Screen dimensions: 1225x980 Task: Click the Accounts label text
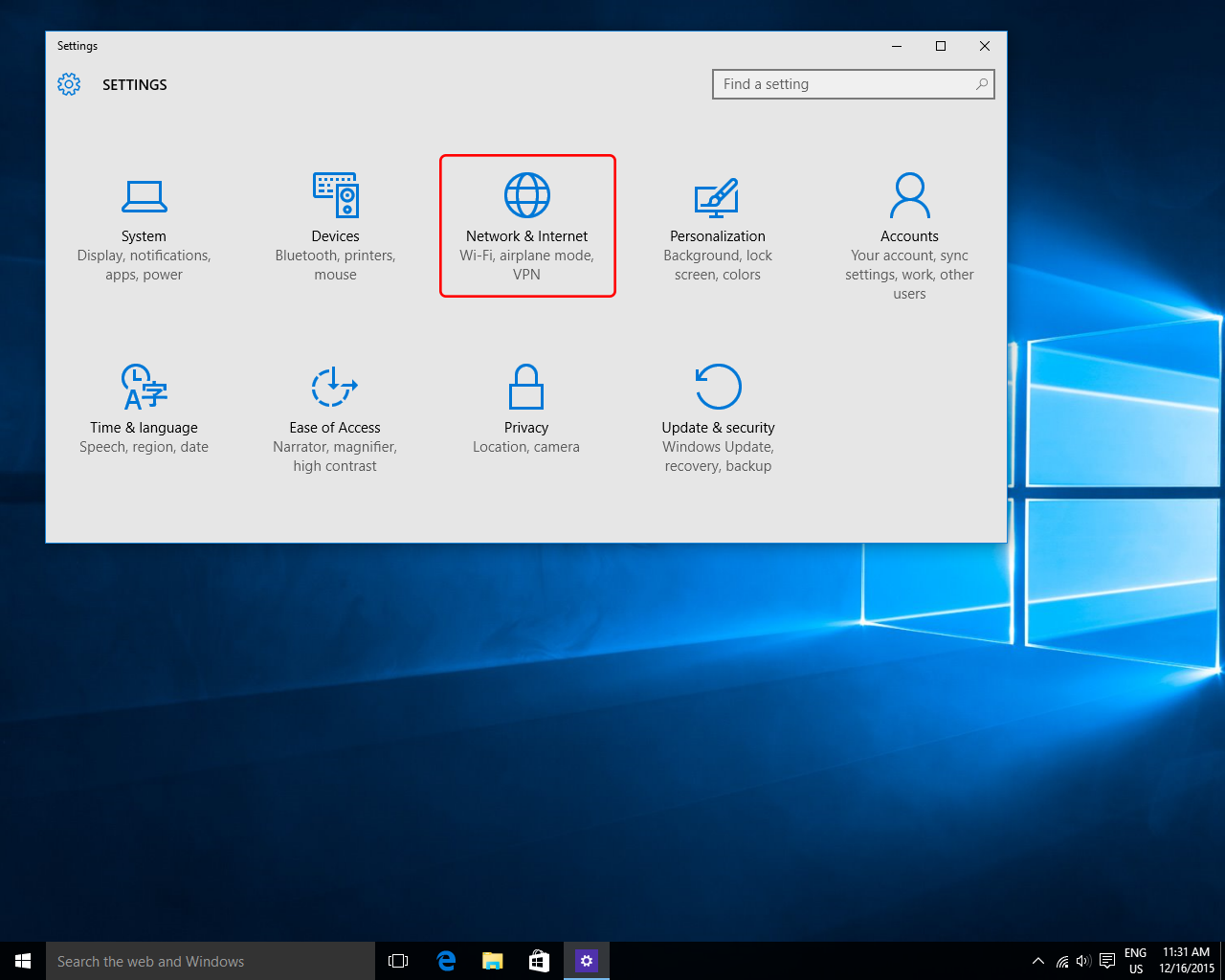(x=909, y=236)
